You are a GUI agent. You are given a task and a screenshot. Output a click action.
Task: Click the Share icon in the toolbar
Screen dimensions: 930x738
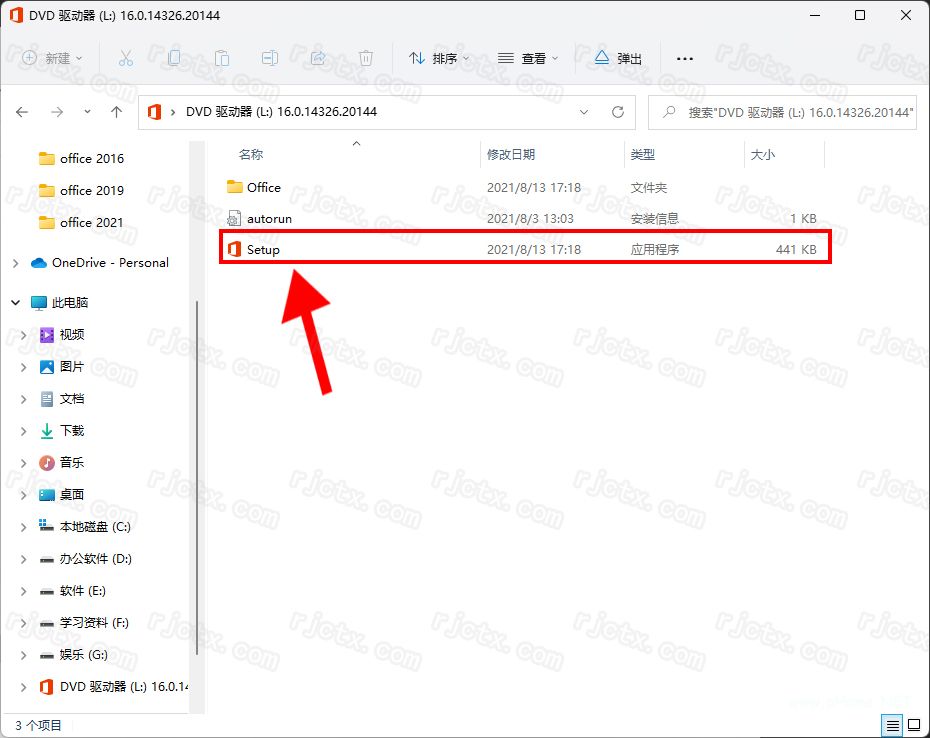click(x=318, y=58)
